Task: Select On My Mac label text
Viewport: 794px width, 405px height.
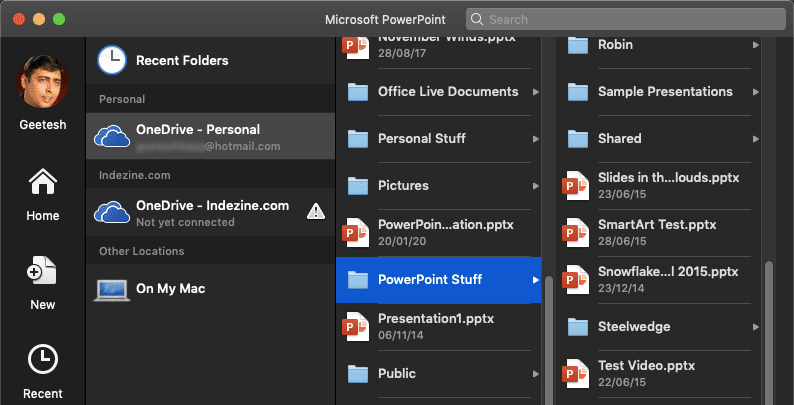Action: [x=171, y=289]
